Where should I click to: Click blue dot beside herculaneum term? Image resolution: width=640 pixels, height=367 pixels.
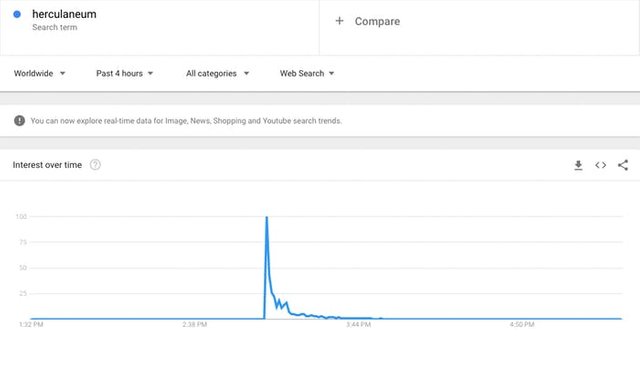coord(17,14)
